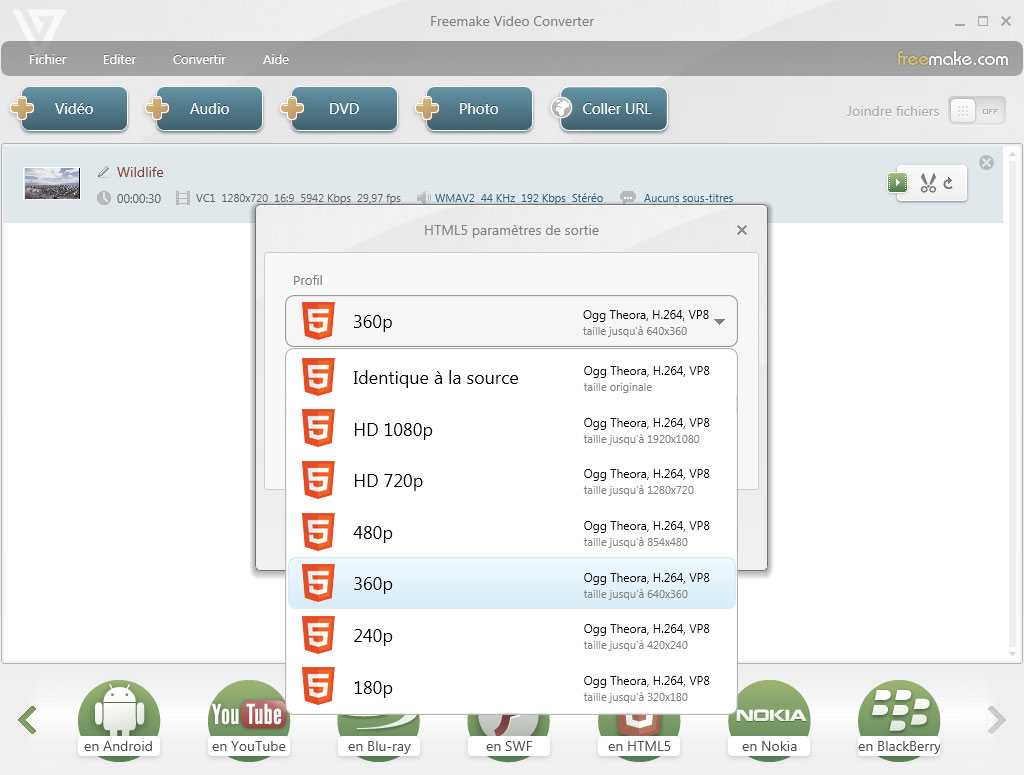Remove Wildlife file with the X icon

(986, 163)
